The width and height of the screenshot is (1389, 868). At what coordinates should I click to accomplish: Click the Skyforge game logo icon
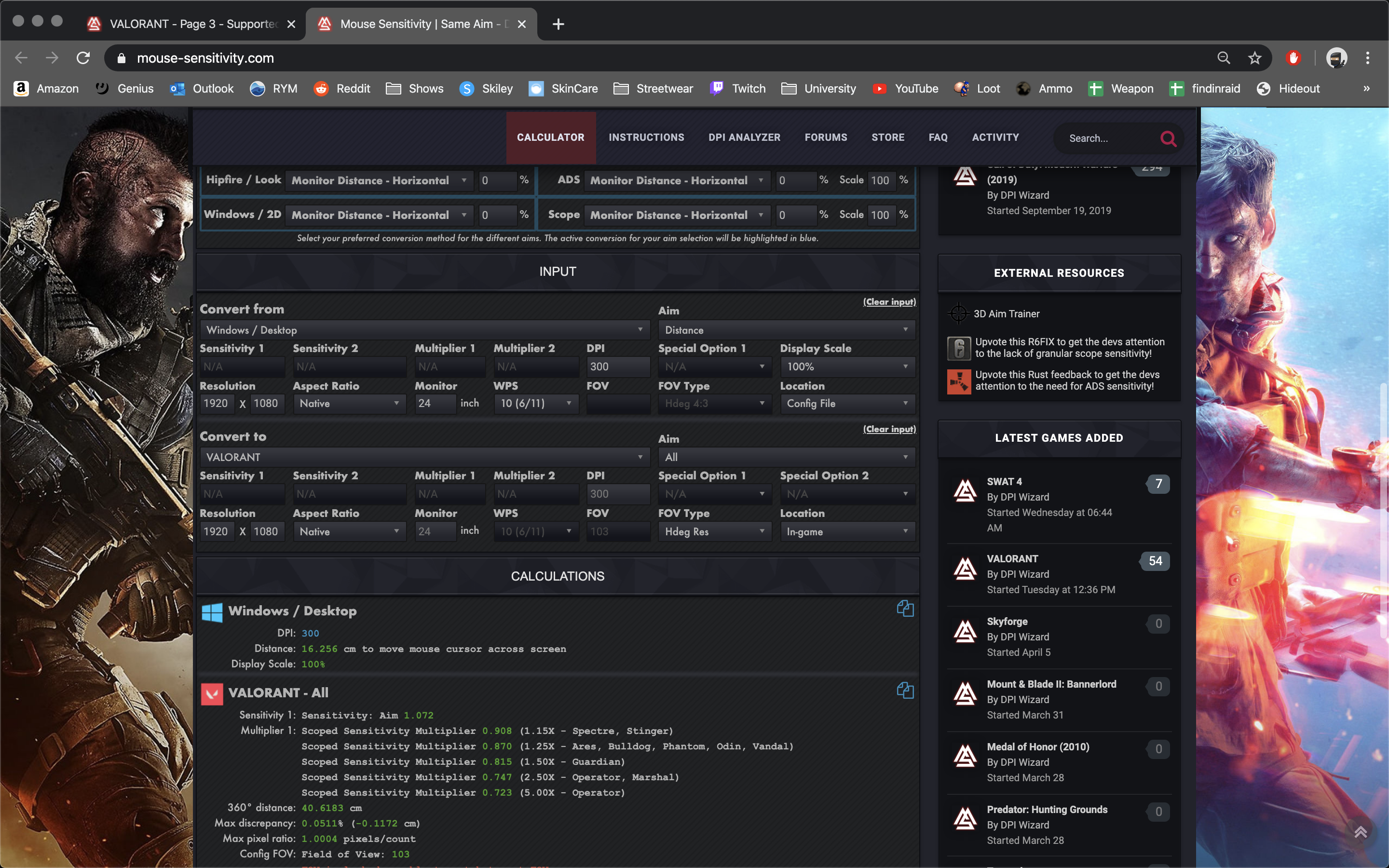pyautogui.click(x=965, y=631)
